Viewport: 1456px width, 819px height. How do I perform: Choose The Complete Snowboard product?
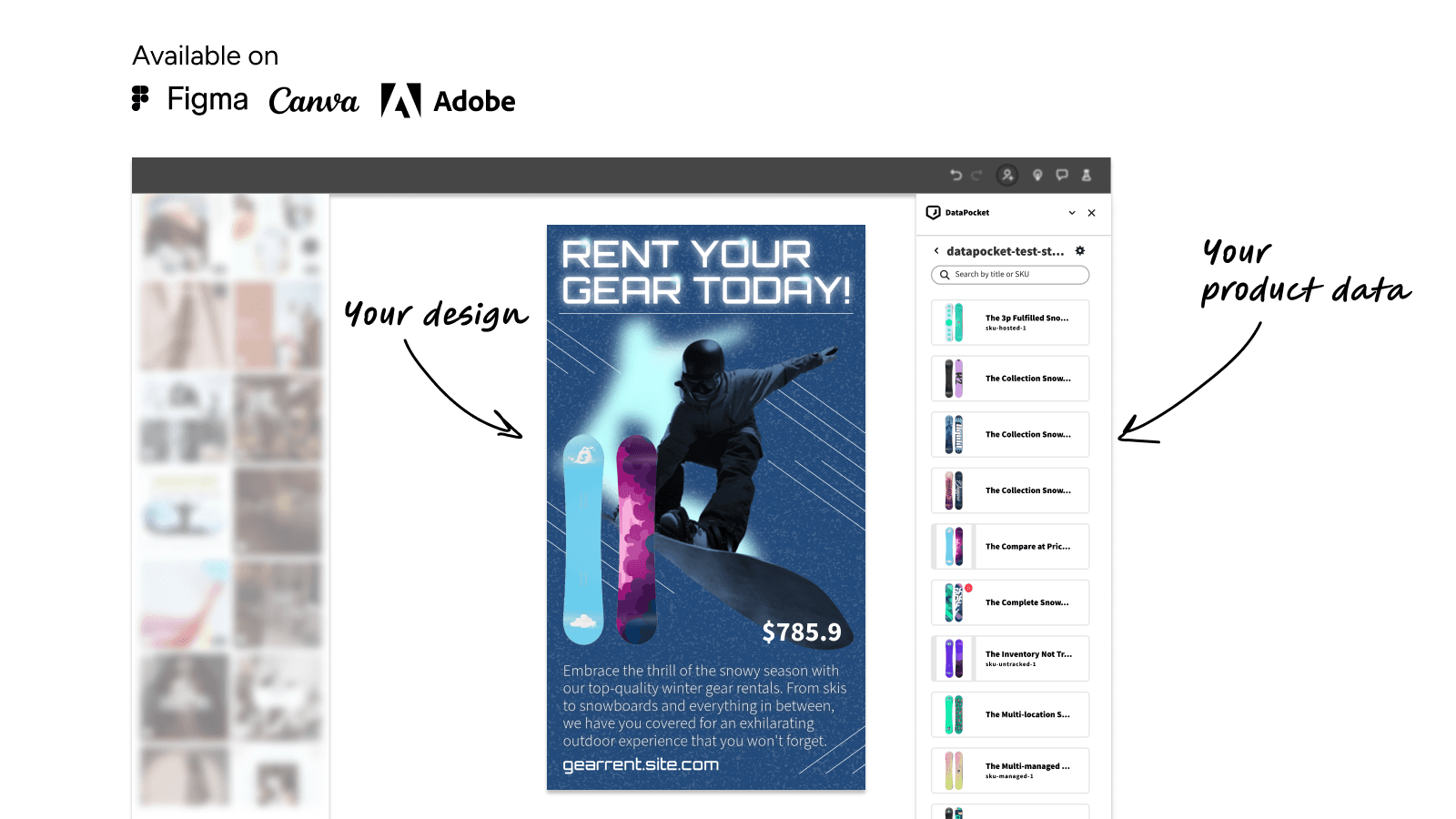pos(1010,603)
